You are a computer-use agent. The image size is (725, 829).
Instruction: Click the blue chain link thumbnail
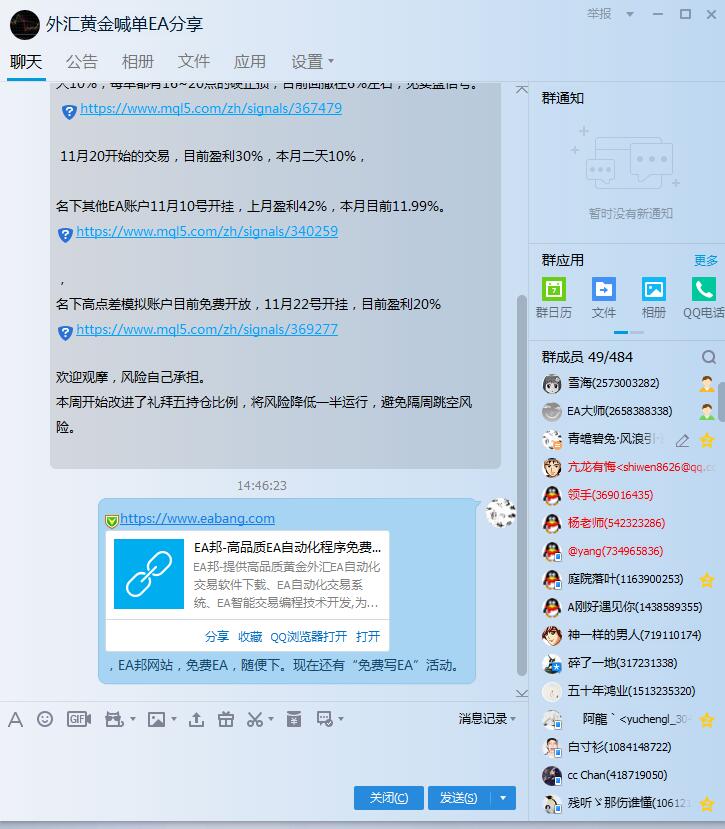point(149,574)
